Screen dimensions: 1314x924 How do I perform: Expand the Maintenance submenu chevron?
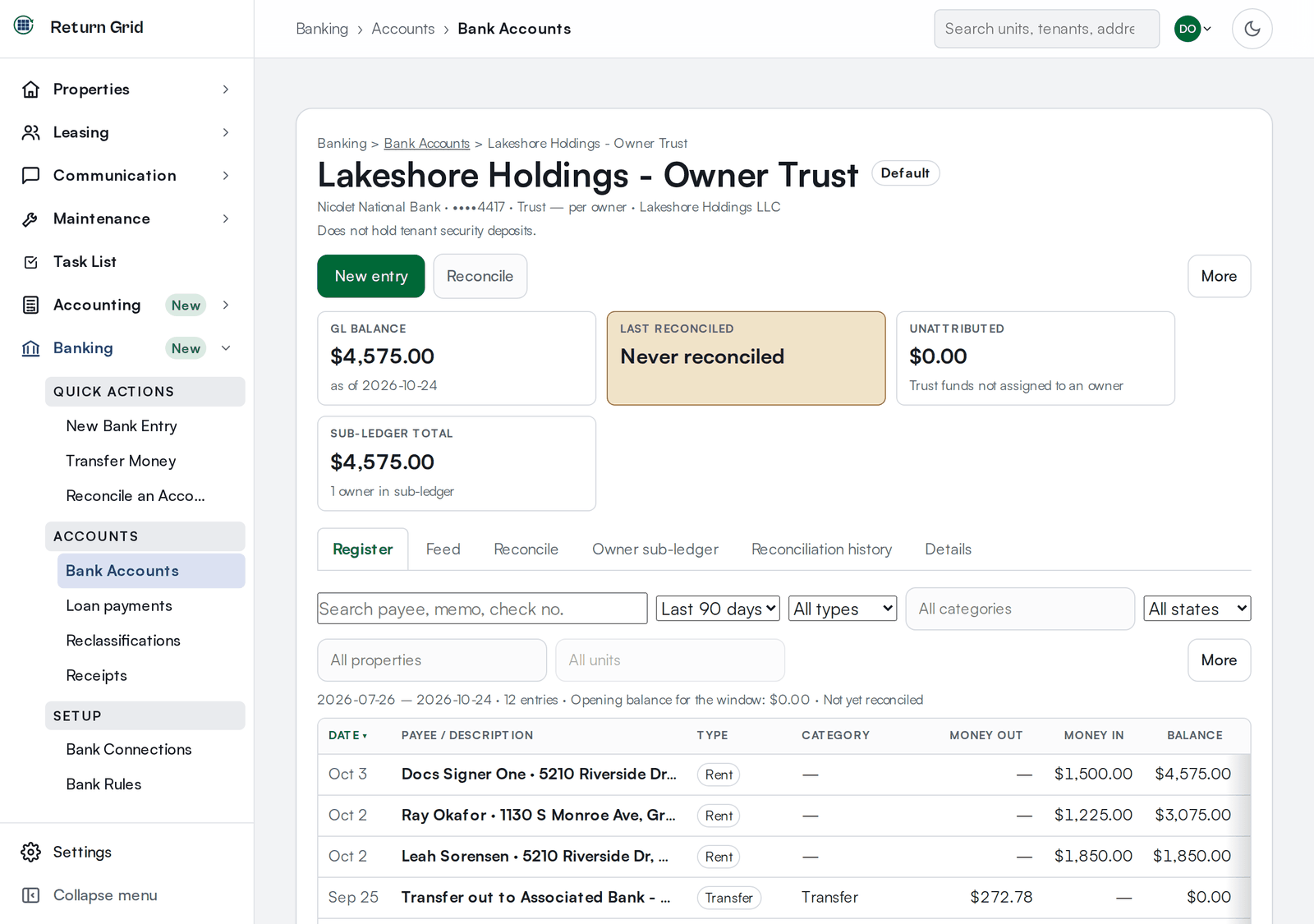(x=226, y=218)
